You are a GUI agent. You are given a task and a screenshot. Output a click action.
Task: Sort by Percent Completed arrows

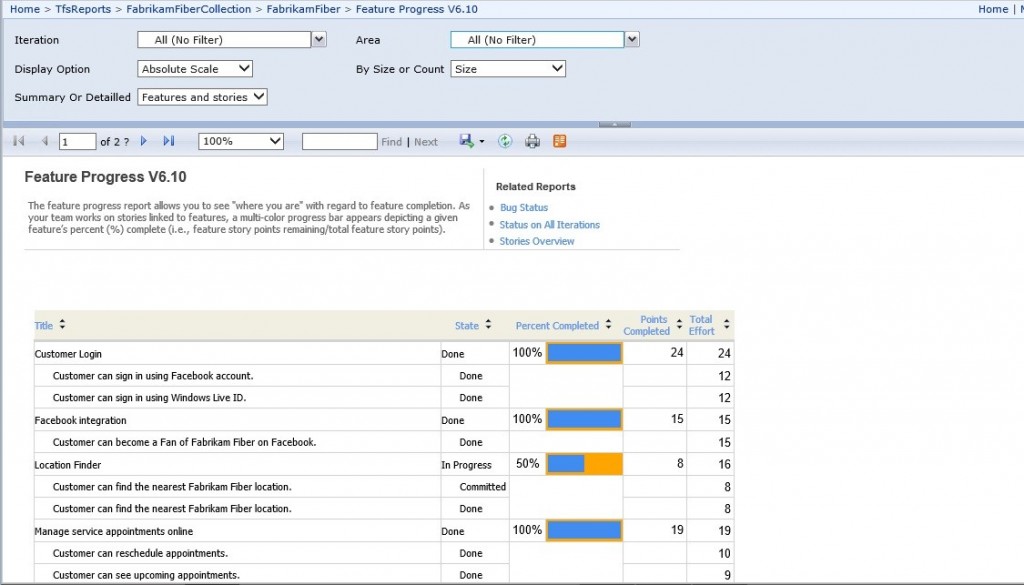(608, 324)
